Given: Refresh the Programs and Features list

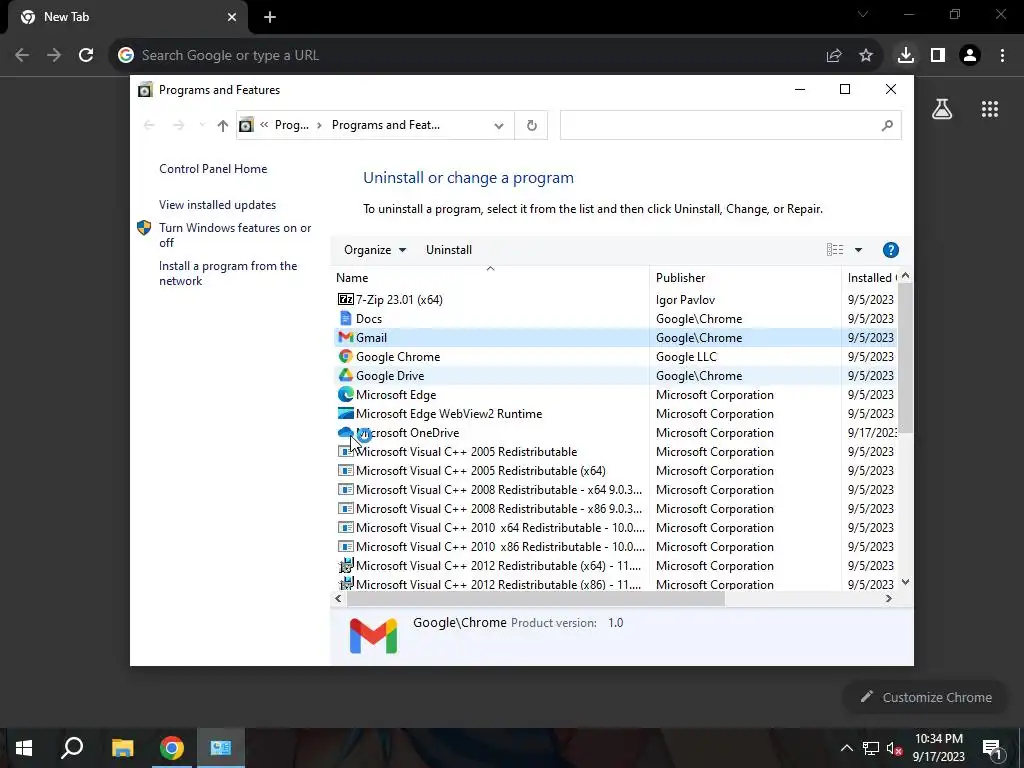Looking at the screenshot, I should coord(532,125).
